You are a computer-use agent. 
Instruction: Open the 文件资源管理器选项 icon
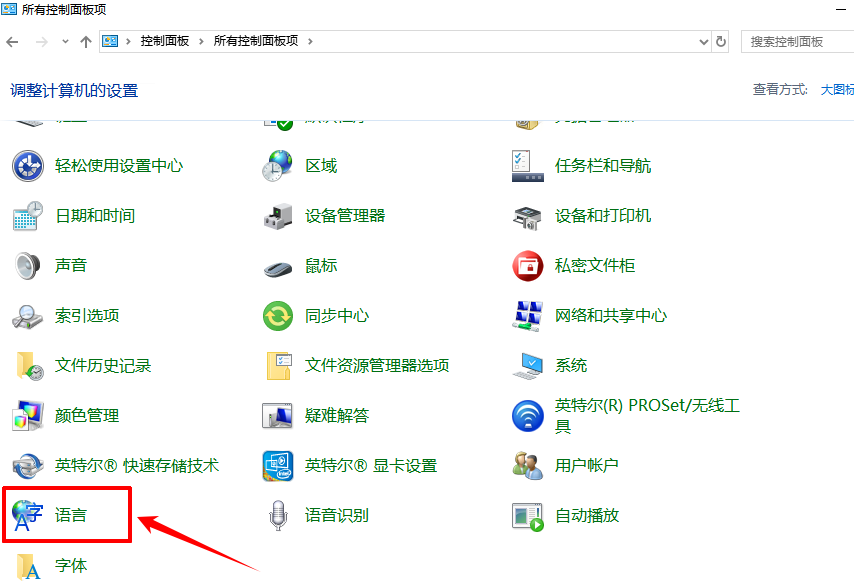tap(278, 366)
